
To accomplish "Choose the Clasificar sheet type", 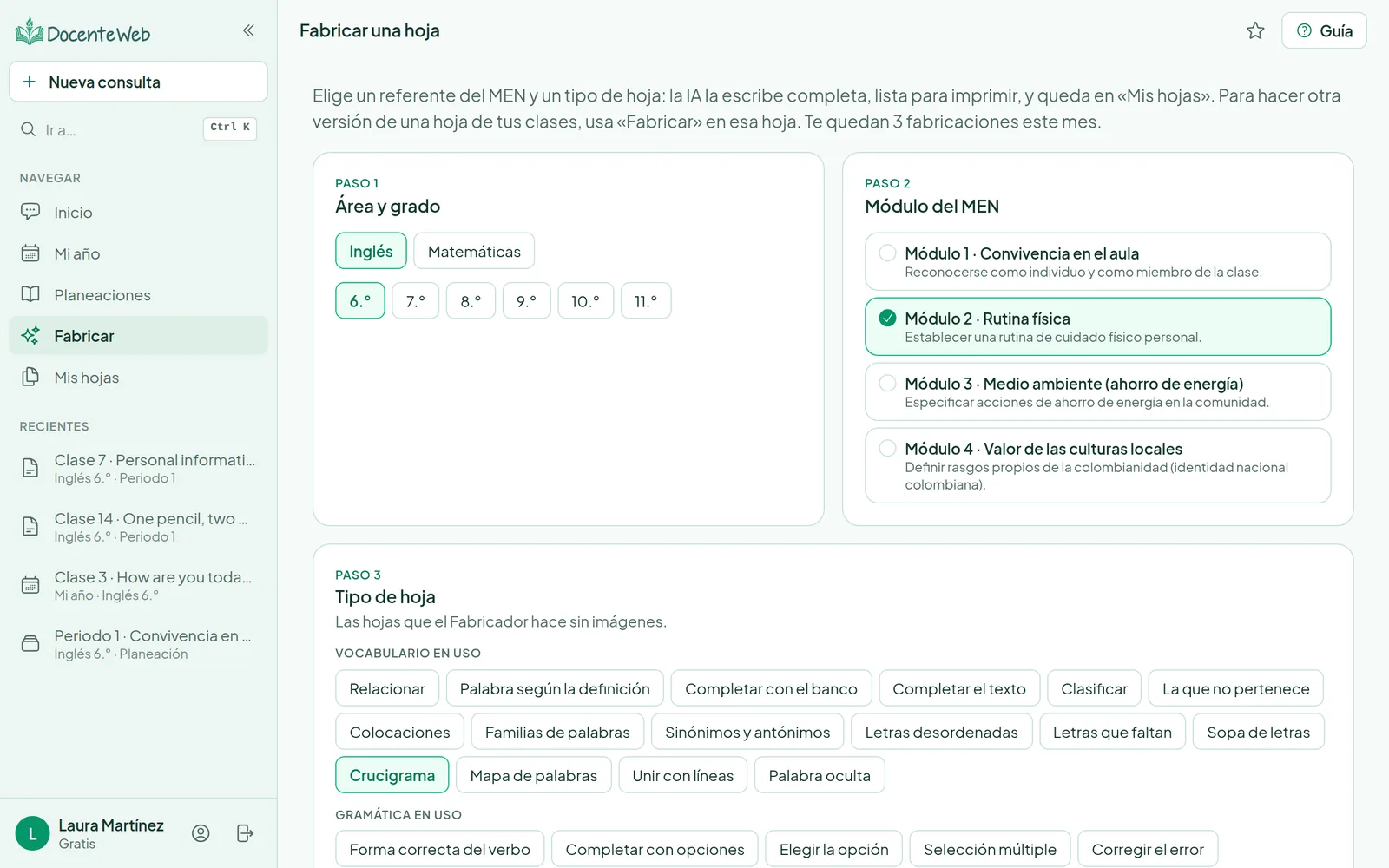I will [1094, 688].
